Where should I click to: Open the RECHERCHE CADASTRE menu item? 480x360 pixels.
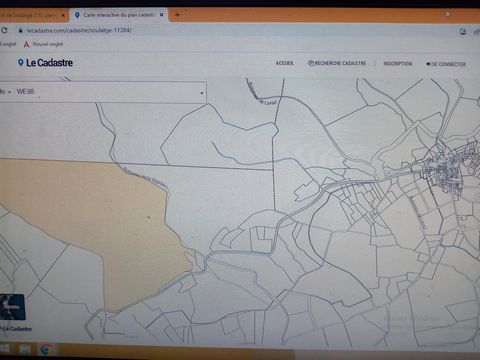point(337,63)
